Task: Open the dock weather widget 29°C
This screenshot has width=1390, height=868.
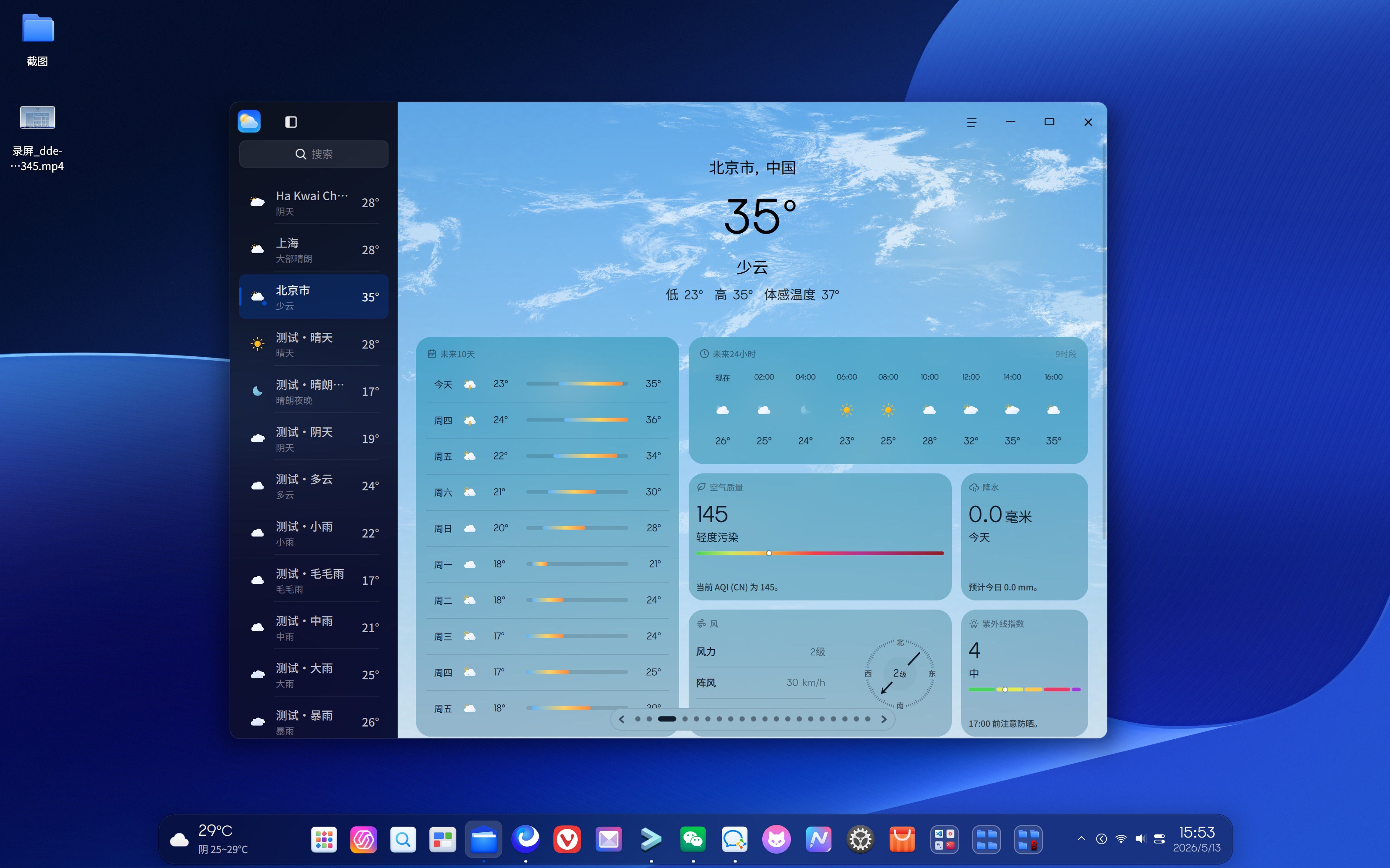Action: pyautogui.click(x=209, y=839)
